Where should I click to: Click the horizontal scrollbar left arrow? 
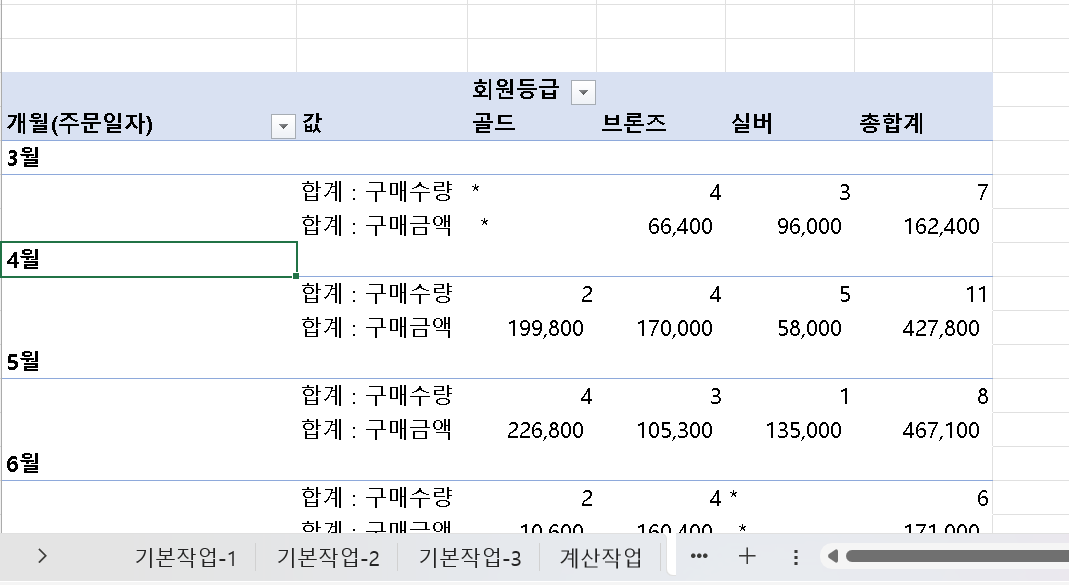[830, 557]
